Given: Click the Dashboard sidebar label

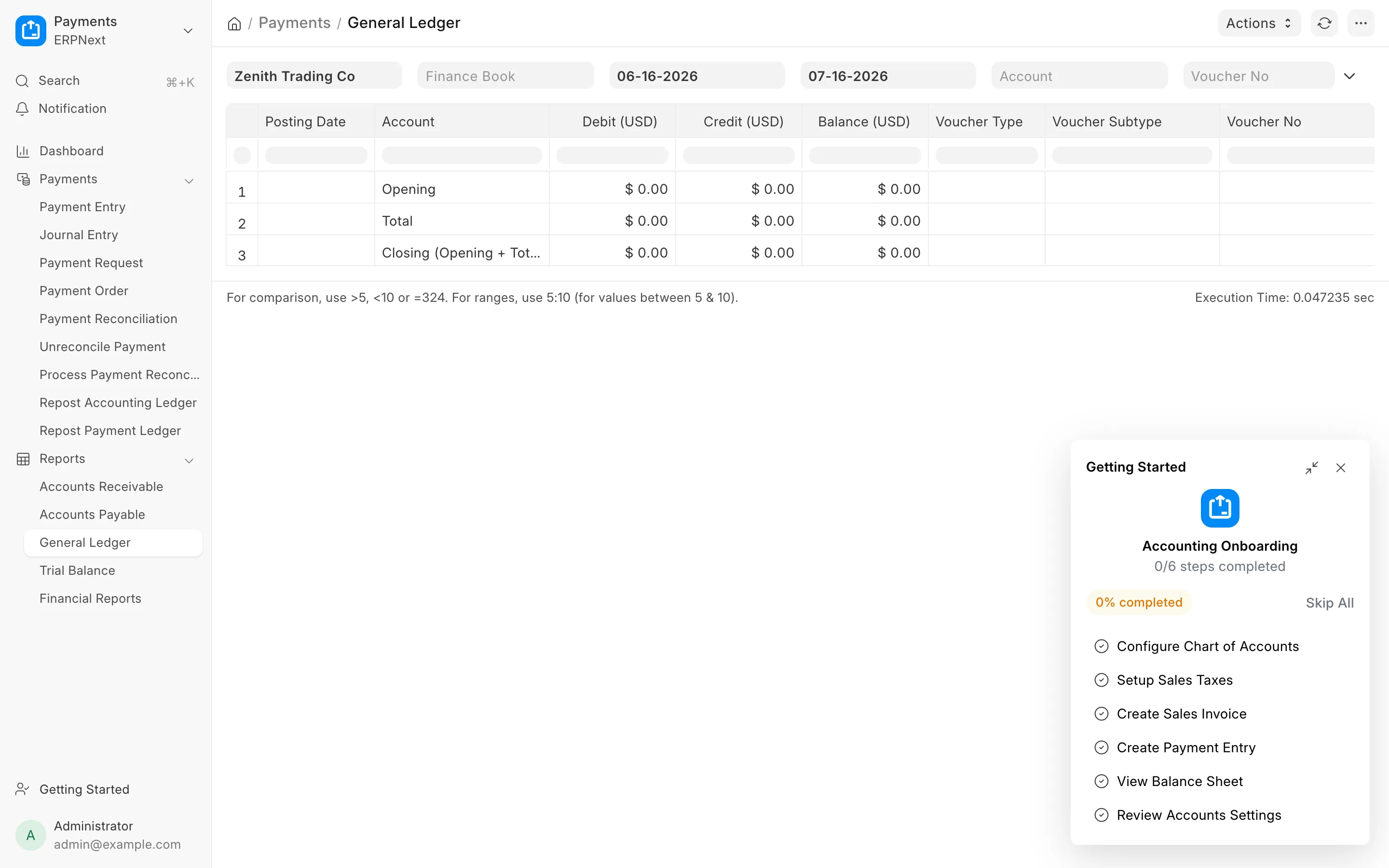Looking at the screenshot, I should 72,151.
